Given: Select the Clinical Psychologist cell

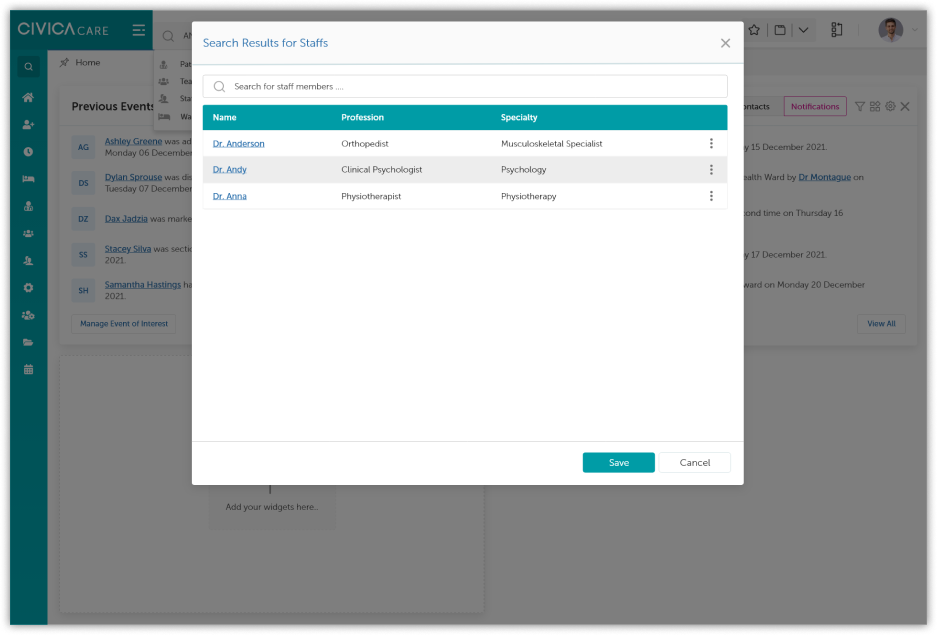Looking at the screenshot, I should pyautogui.click(x=381, y=170).
